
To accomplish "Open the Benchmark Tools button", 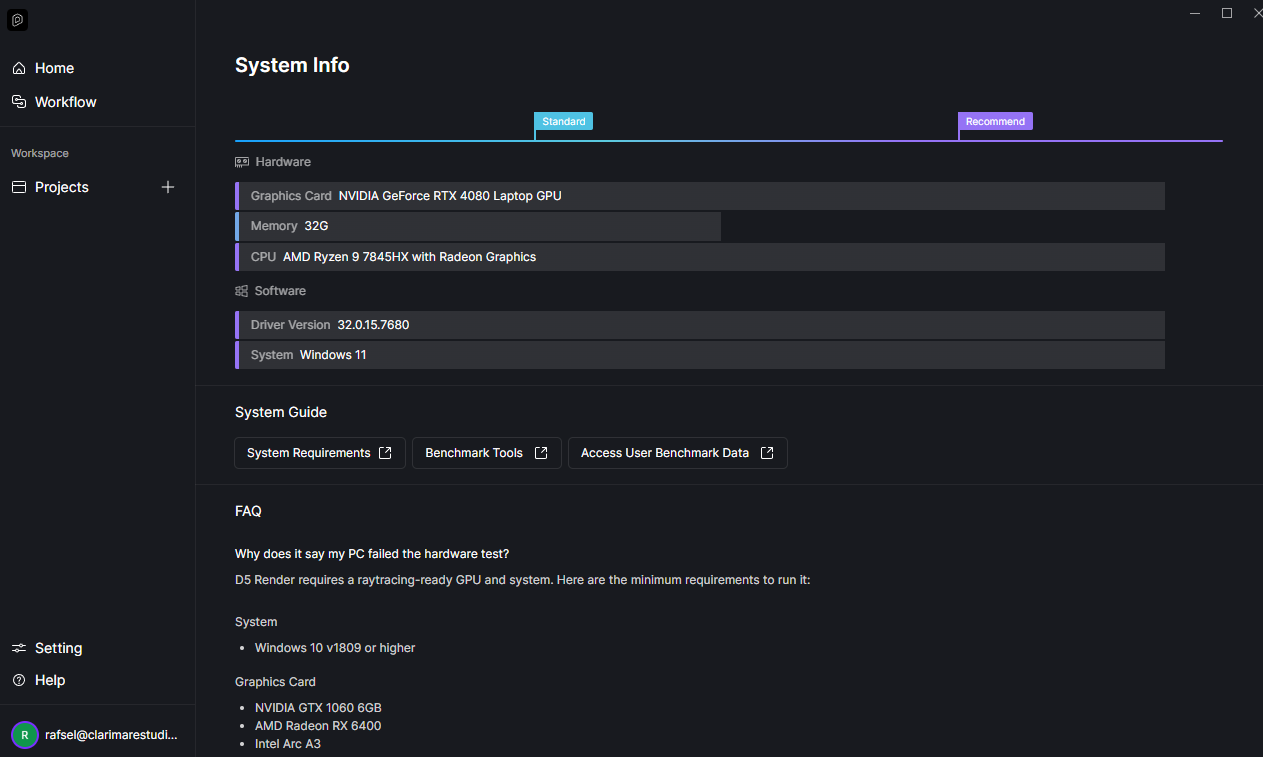I will [487, 453].
